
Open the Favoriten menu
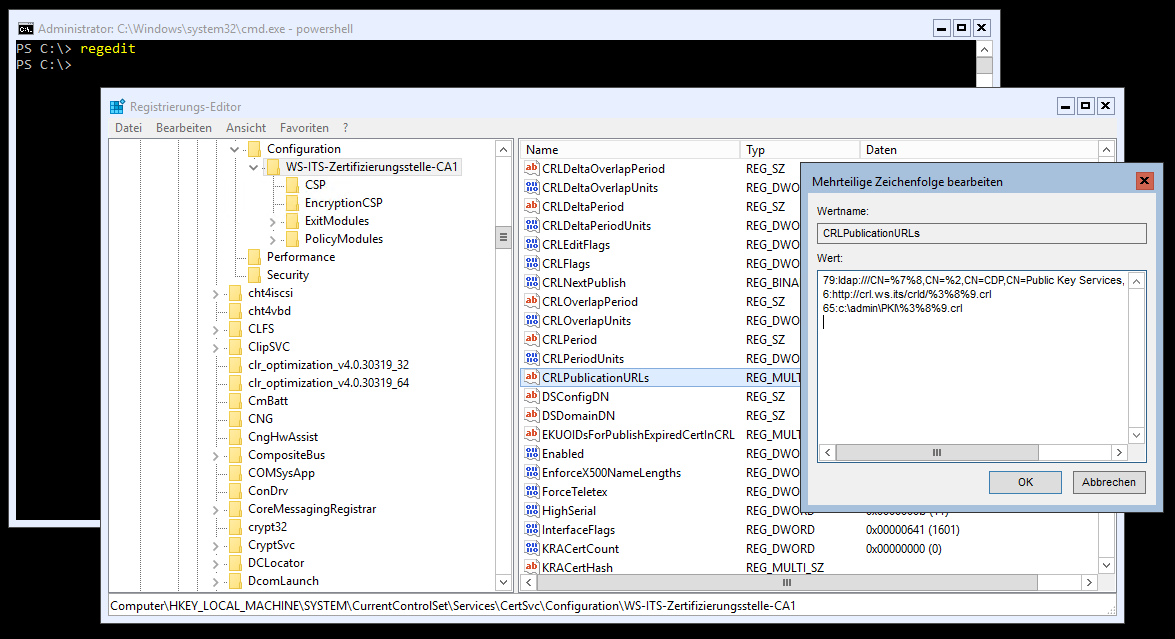[304, 127]
